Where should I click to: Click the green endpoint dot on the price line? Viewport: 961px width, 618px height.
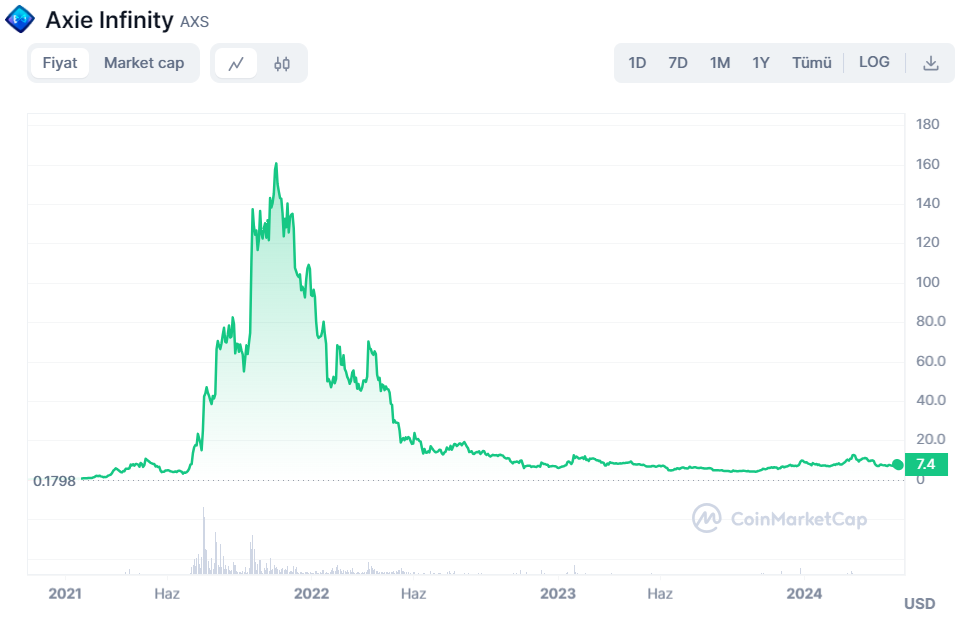(x=897, y=464)
